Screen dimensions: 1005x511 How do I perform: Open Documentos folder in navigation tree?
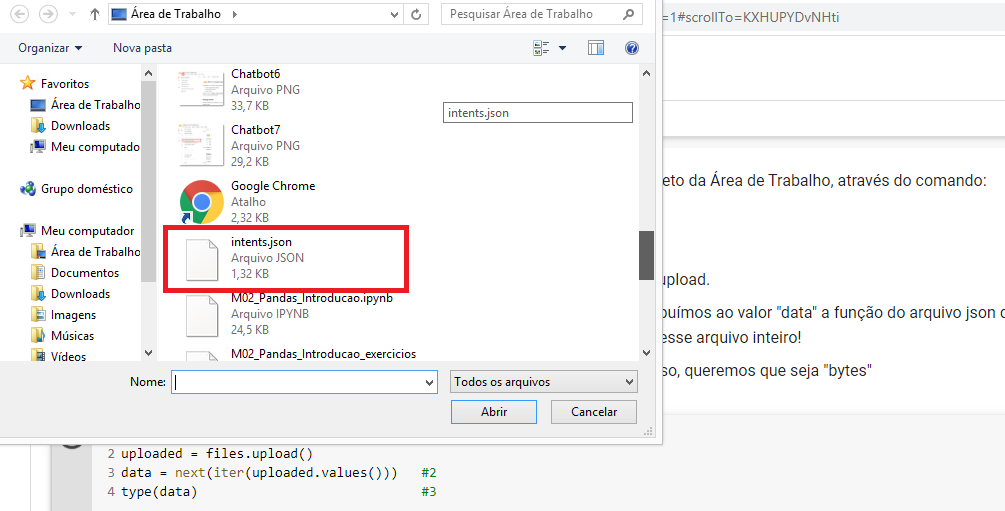75,272
